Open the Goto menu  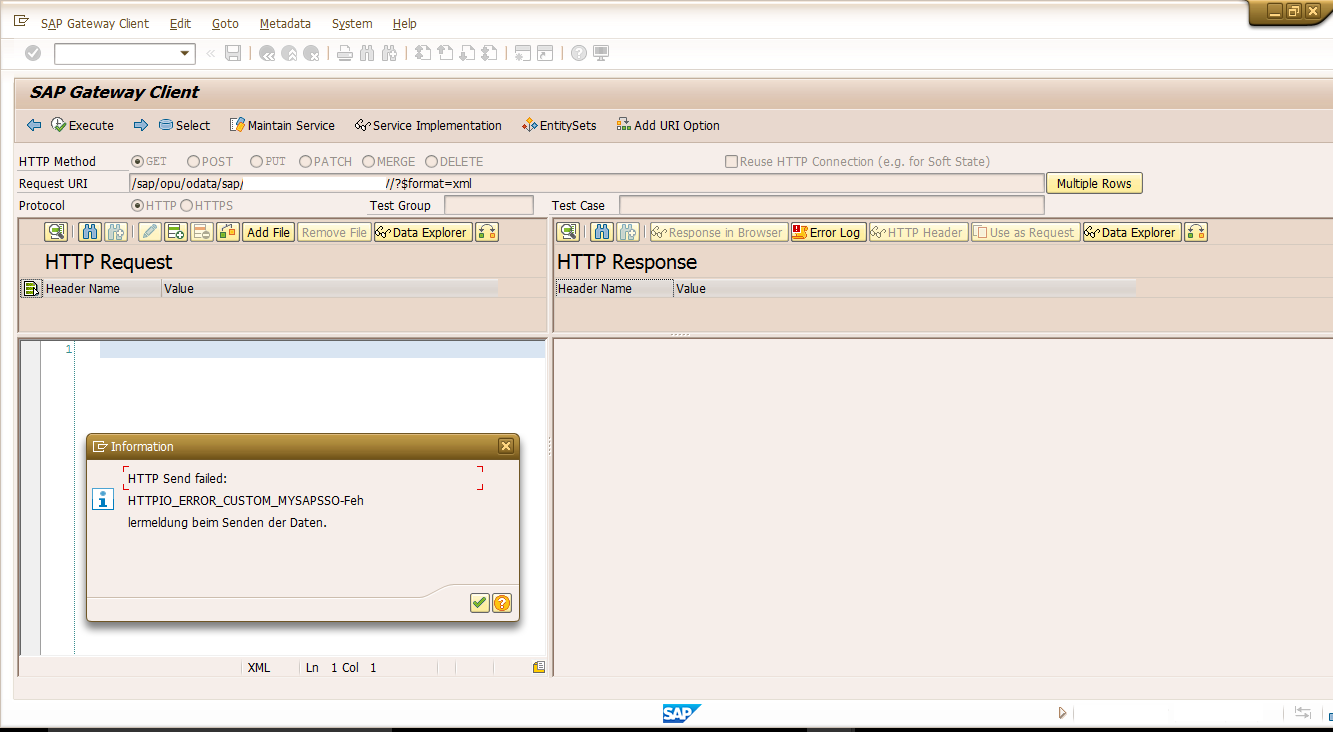tap(225, 23)
